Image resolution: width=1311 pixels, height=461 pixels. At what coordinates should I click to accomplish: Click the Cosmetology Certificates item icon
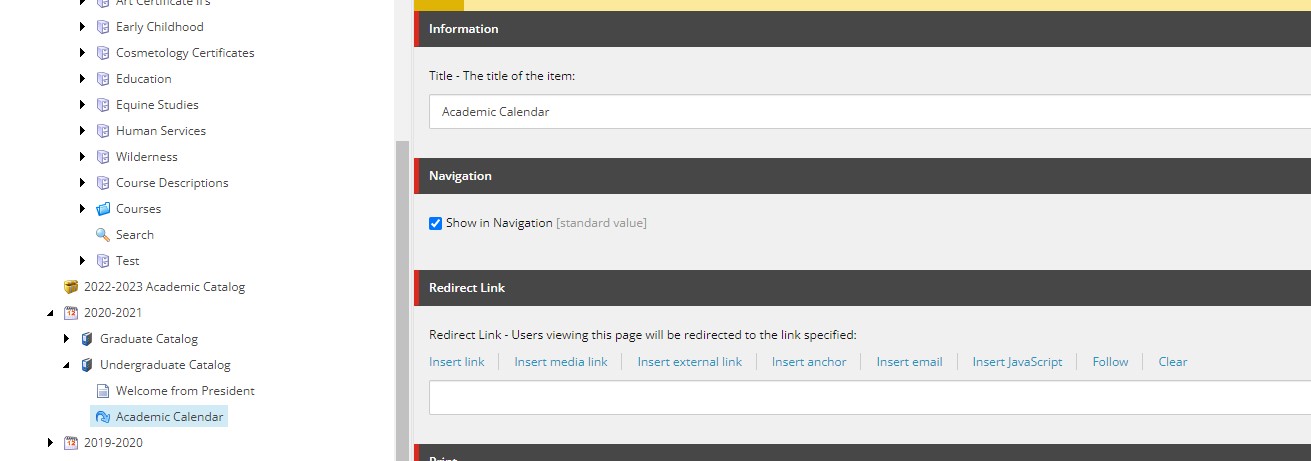pyautogui.click(x=102, y=53)
